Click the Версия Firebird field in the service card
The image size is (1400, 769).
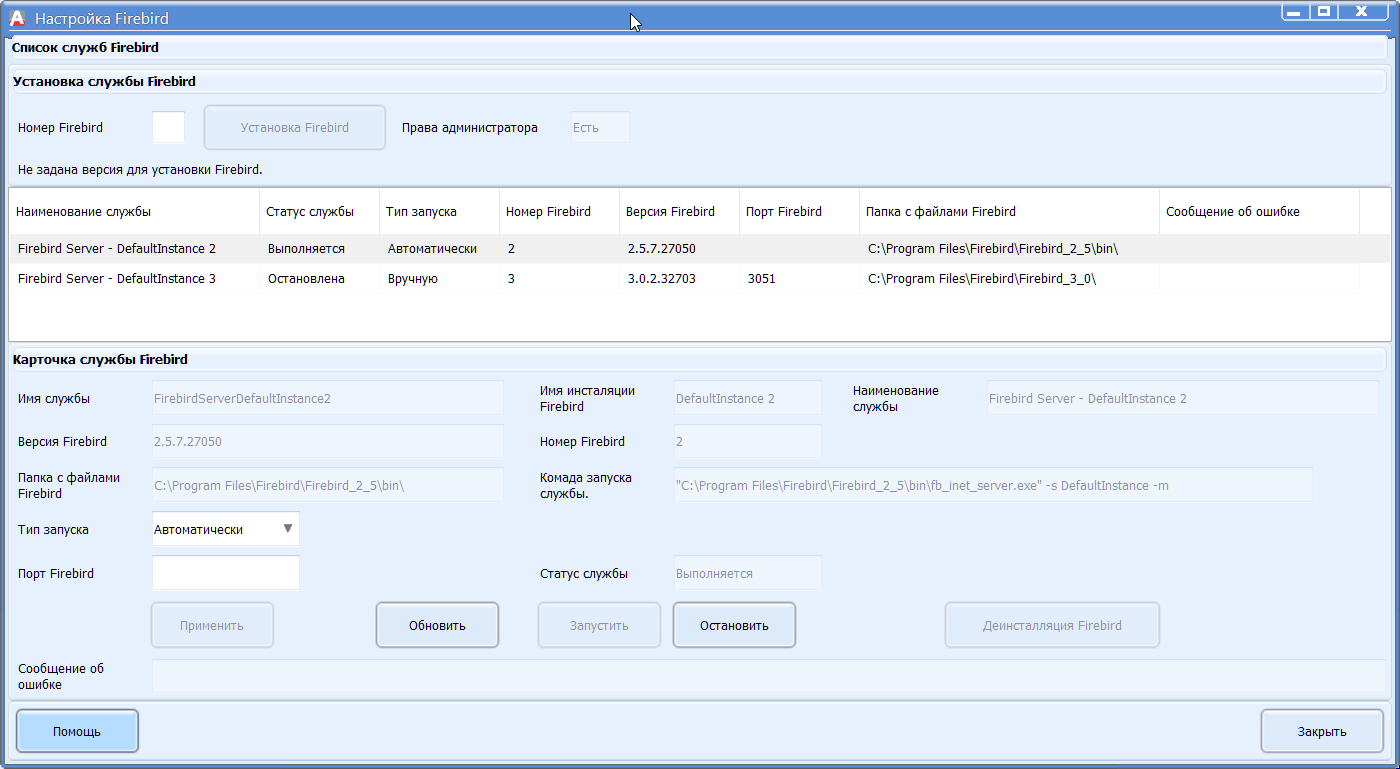coord(328,441)
